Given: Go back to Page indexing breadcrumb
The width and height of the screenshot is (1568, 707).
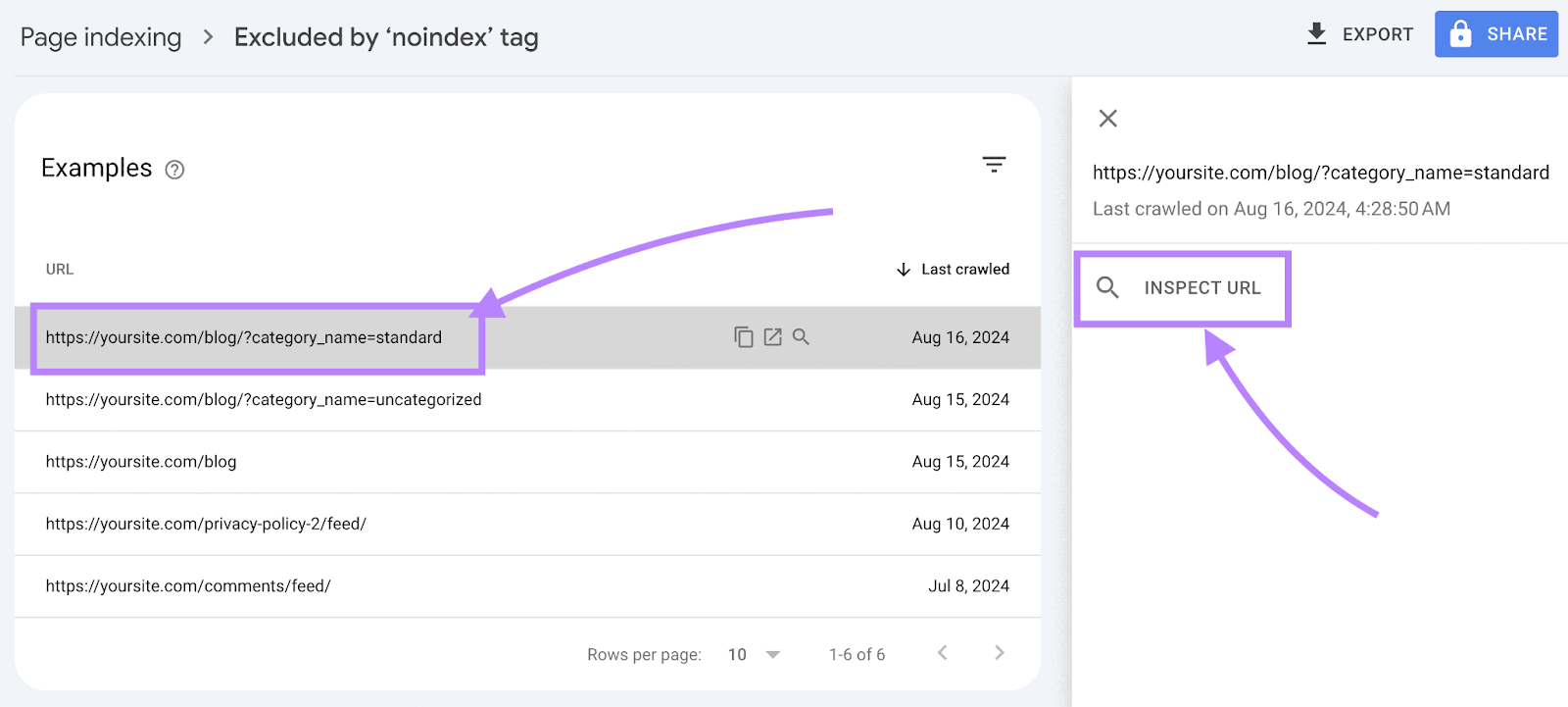Looking at the screenshot, I should pos(101,37).
